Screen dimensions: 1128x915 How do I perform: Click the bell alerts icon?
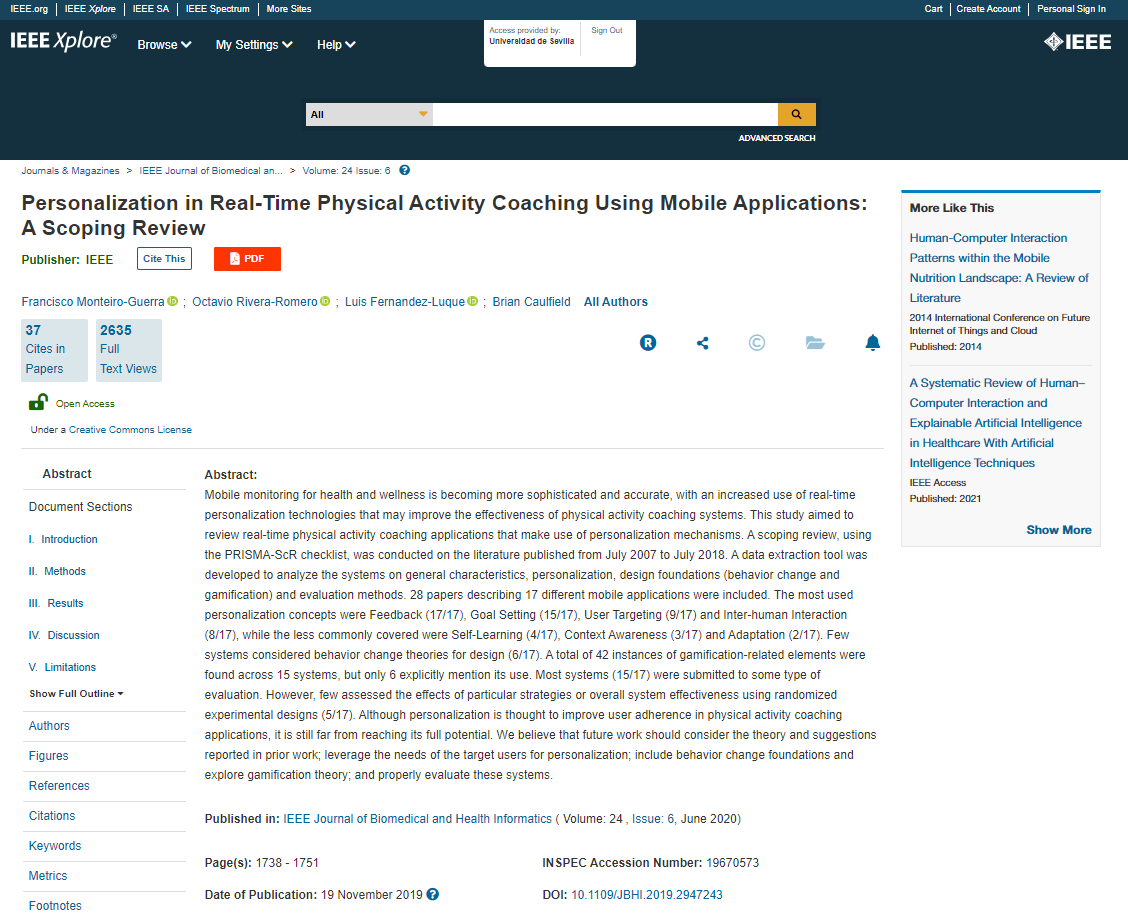coord(872,343)
